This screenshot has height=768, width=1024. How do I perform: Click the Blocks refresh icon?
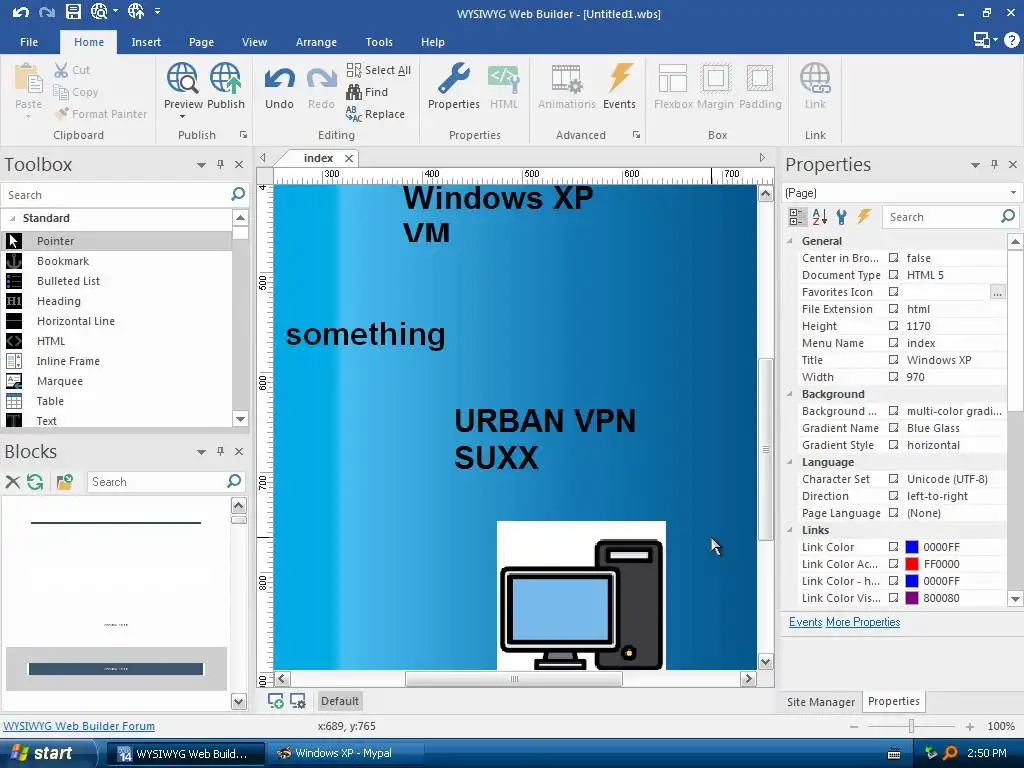[35, 482]
